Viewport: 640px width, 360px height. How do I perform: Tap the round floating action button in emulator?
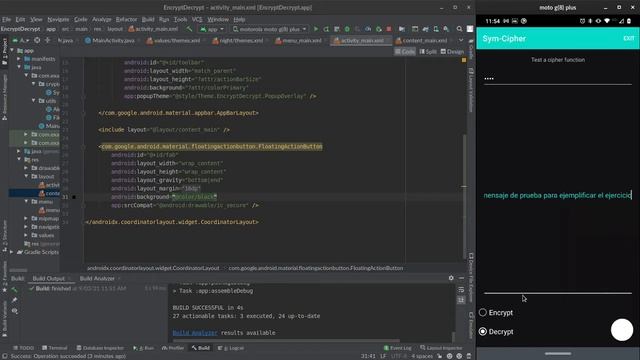pos(622,330)
